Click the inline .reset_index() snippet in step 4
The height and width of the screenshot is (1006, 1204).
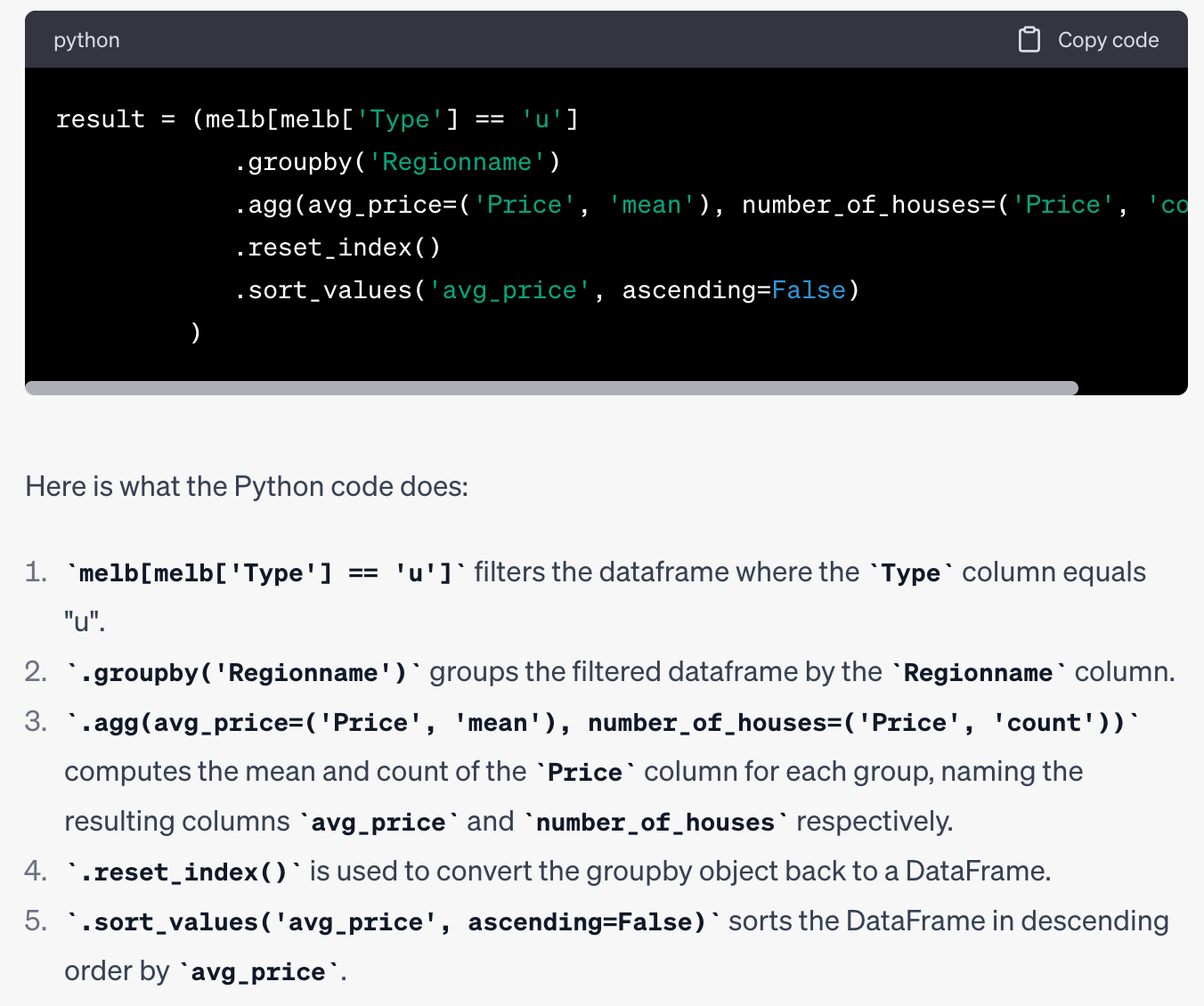183,872
